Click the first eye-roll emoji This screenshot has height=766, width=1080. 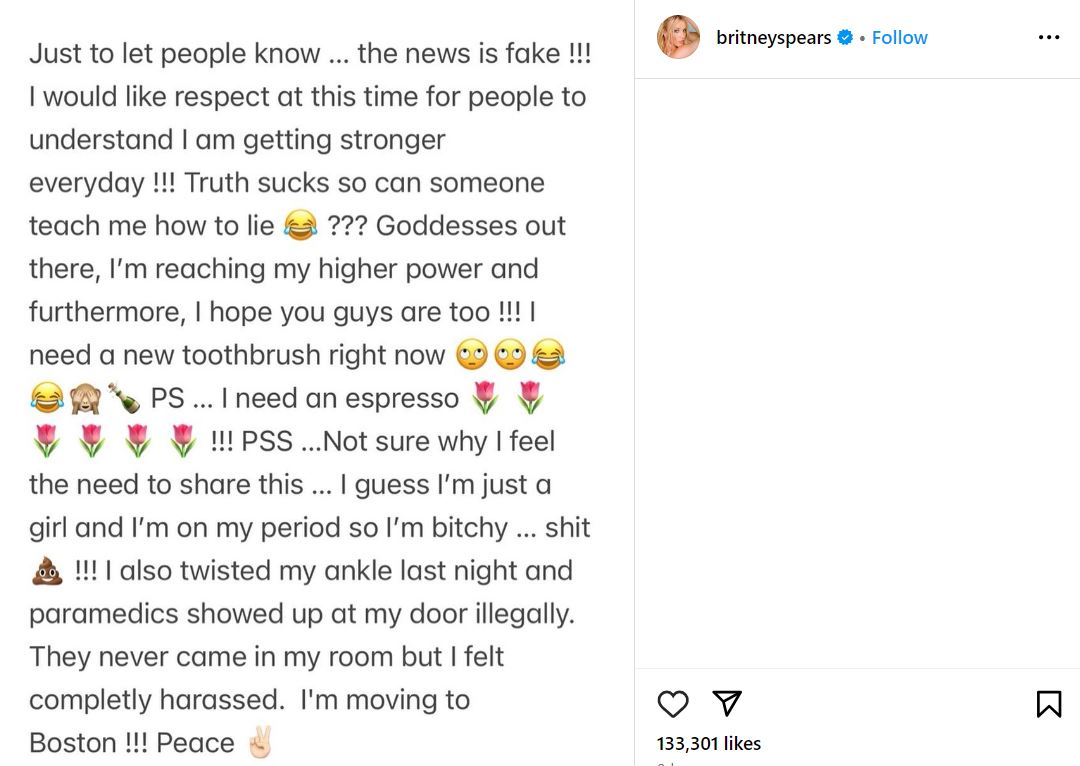[471, 355]
